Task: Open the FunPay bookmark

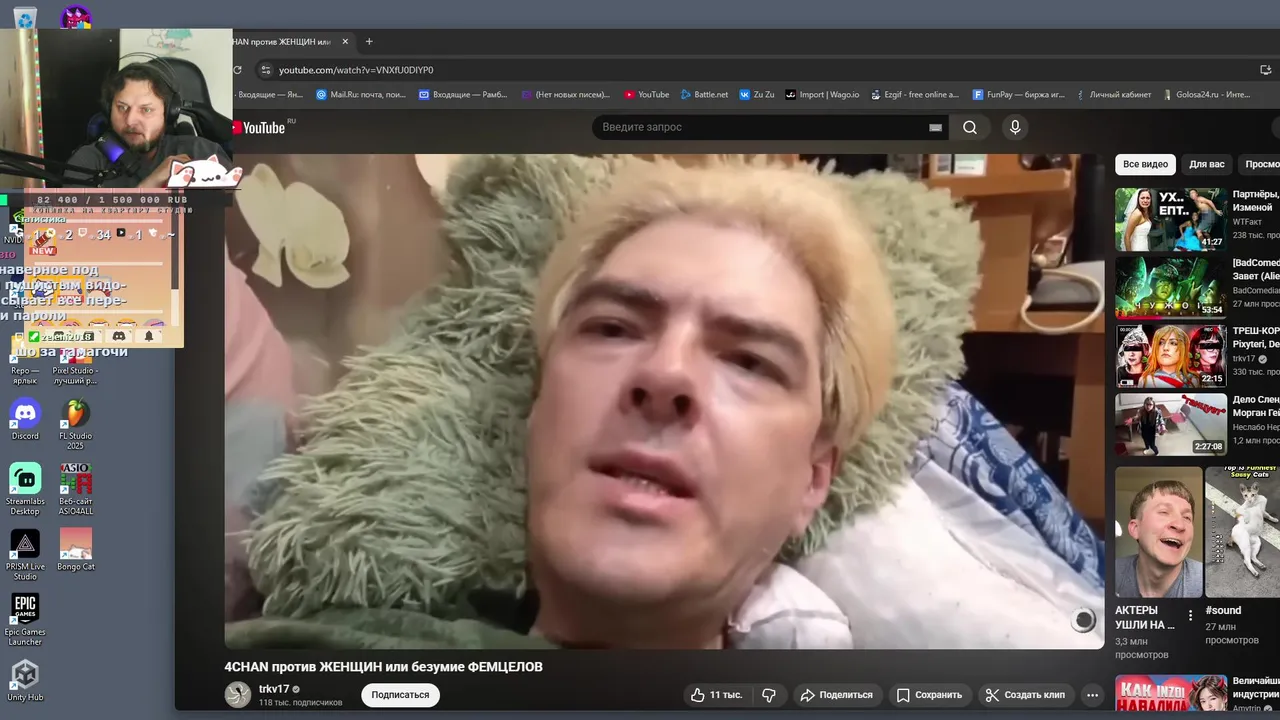Action: coord(1019,95)
